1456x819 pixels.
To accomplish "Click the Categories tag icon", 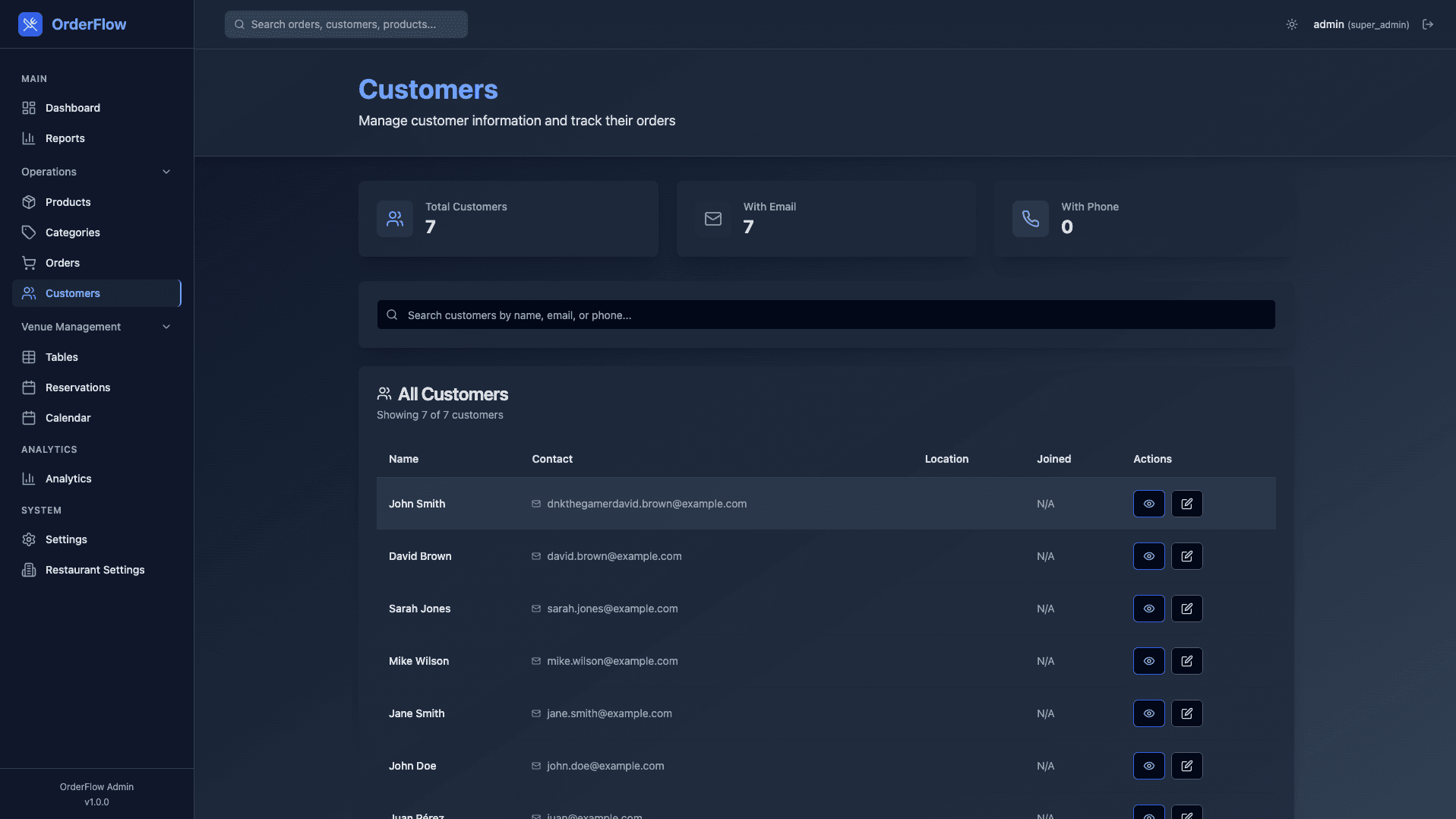I will [x=28, y=232].
